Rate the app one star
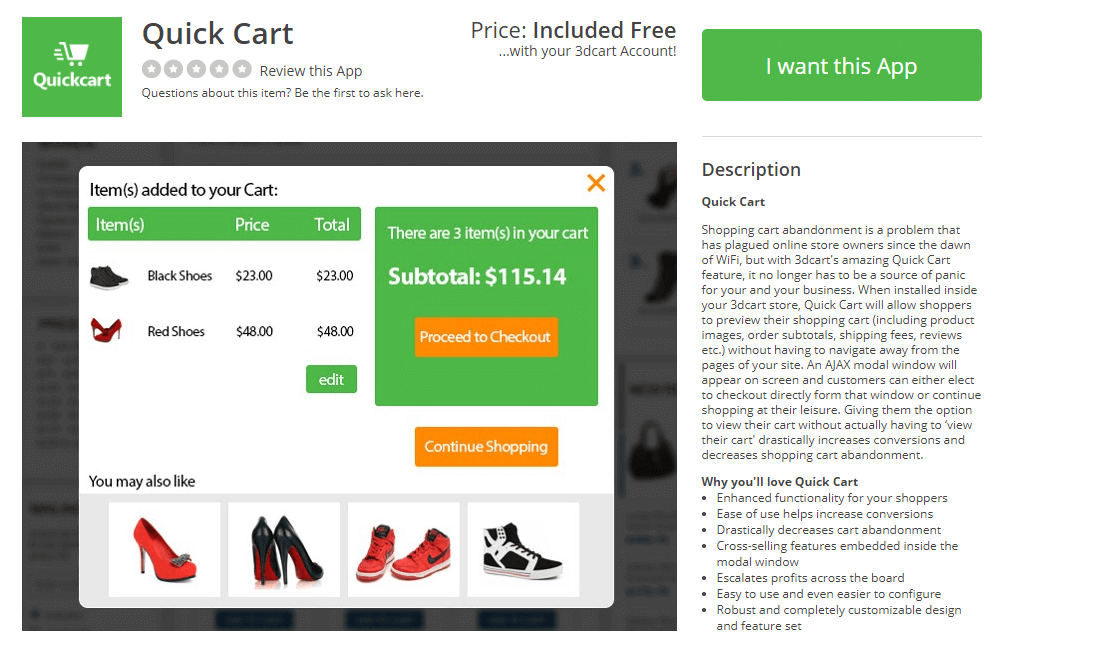The height and width of the screenshot is (669, 1093). 152,70
